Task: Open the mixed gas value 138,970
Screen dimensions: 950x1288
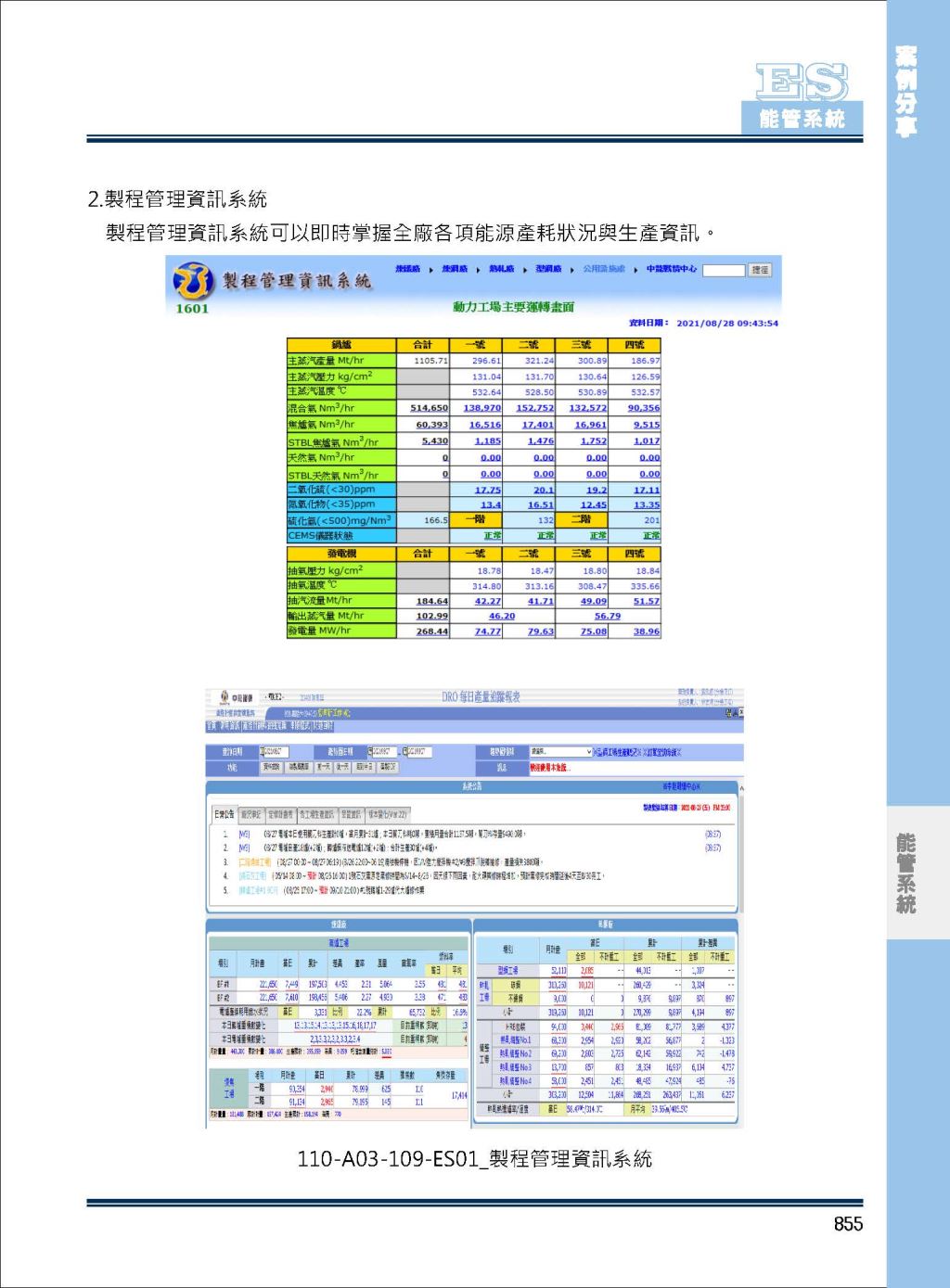Action: (482, 408)
